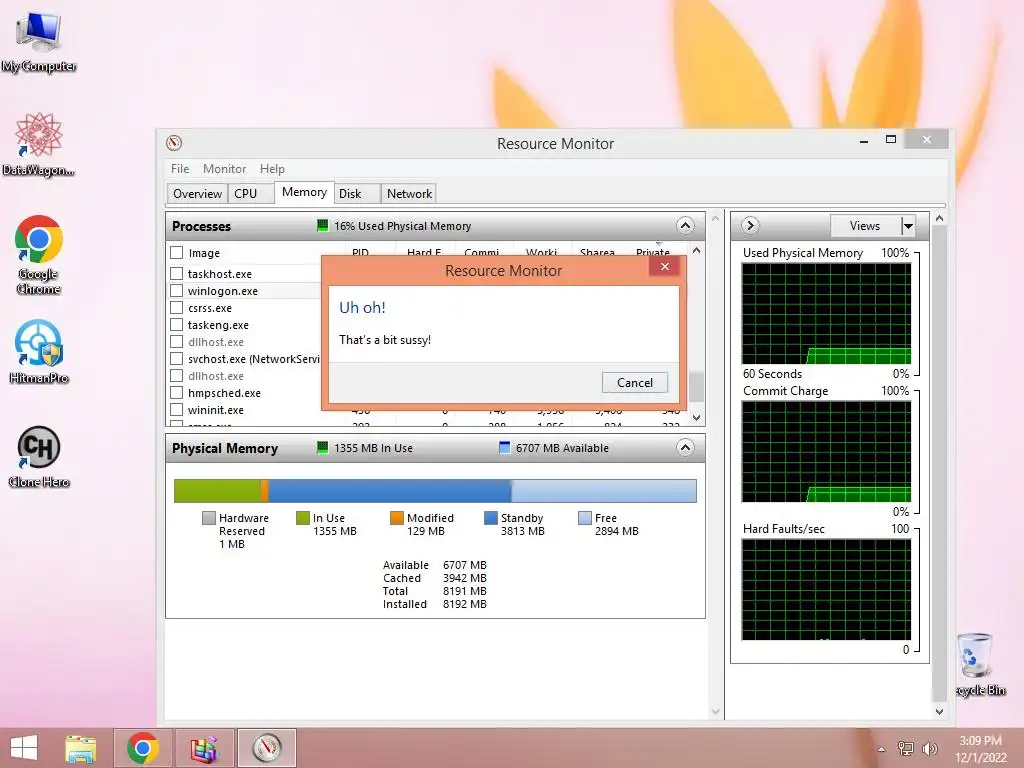Open Chrome from the taskbar
The height and width of the screenshot is (768, 1024).
(143, 748)
